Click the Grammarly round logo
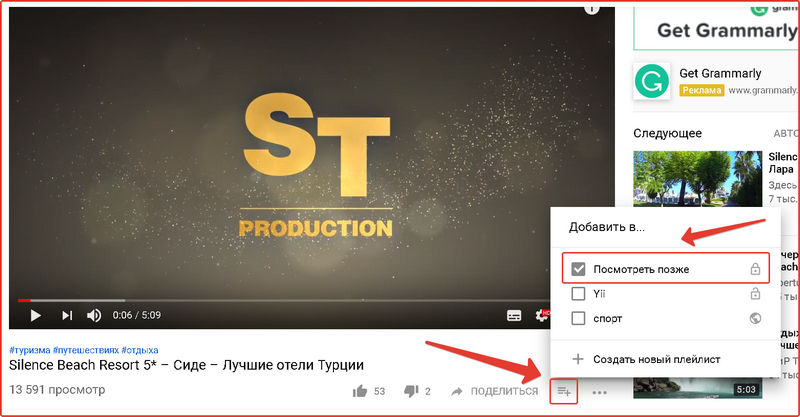 point(652,81)
